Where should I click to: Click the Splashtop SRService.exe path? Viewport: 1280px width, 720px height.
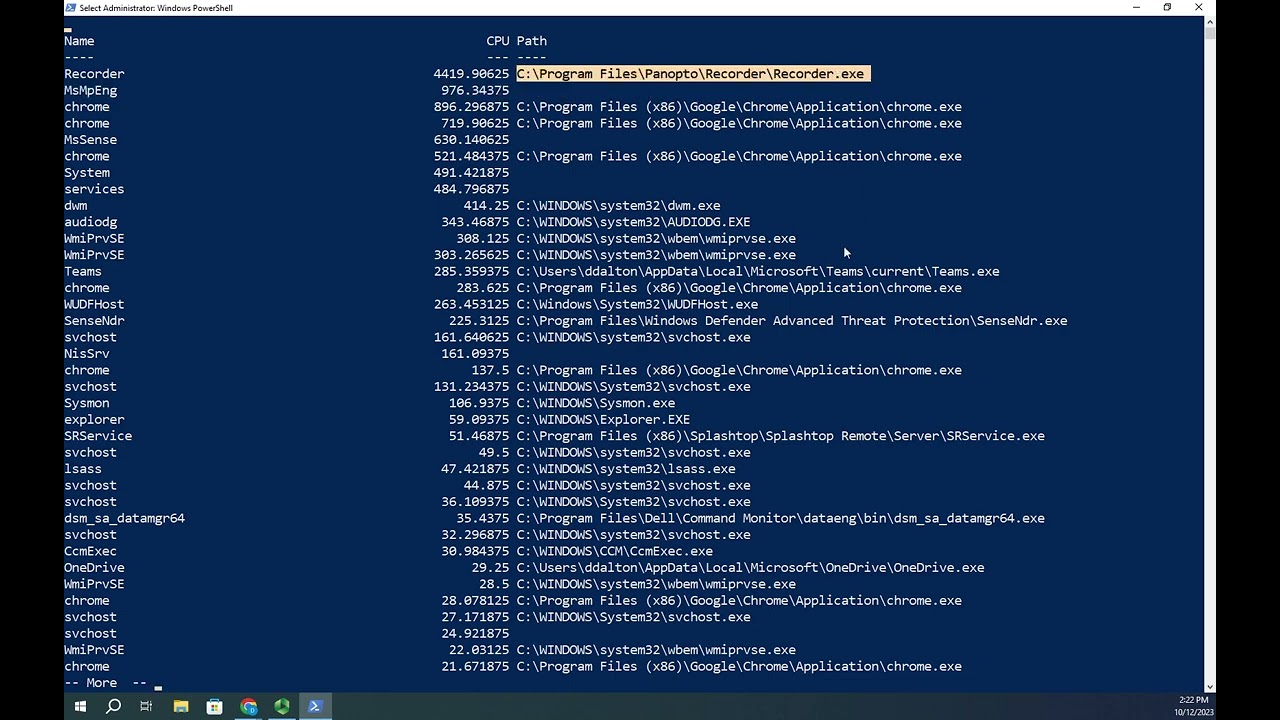[780, 436]
